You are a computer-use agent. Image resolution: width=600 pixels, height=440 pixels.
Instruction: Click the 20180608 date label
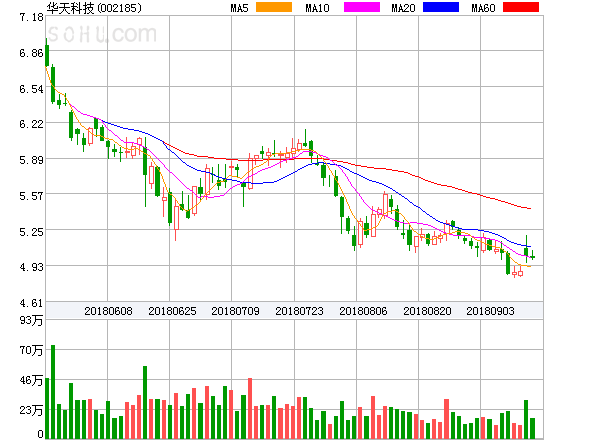[107, 311]
